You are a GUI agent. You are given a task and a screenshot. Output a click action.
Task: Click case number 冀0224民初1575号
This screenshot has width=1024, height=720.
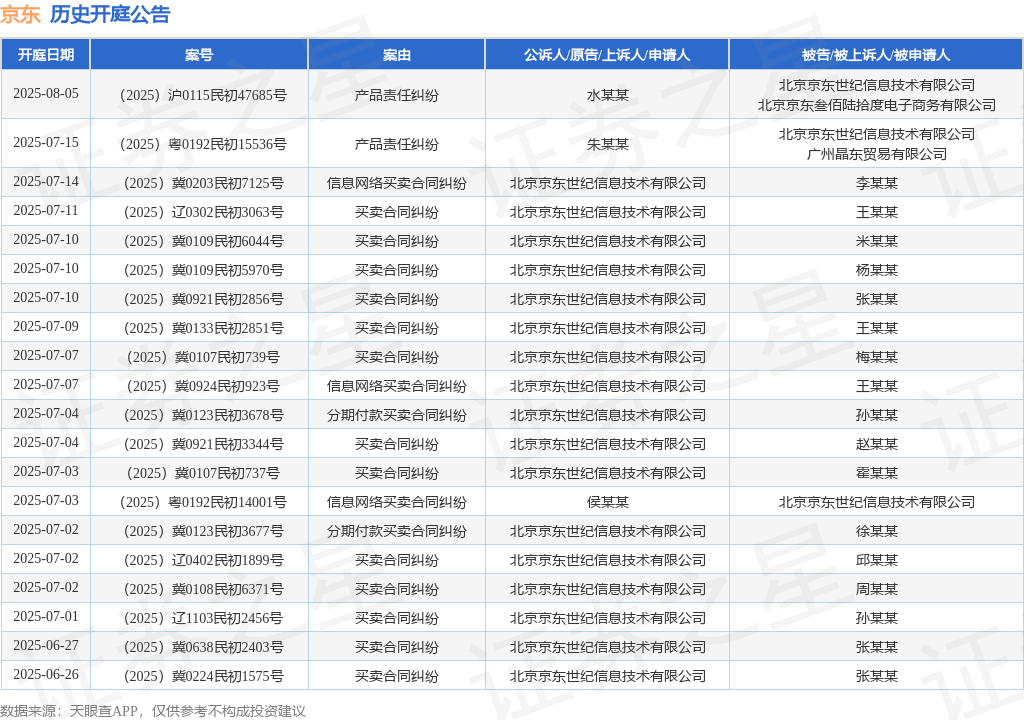click(204, 676)
